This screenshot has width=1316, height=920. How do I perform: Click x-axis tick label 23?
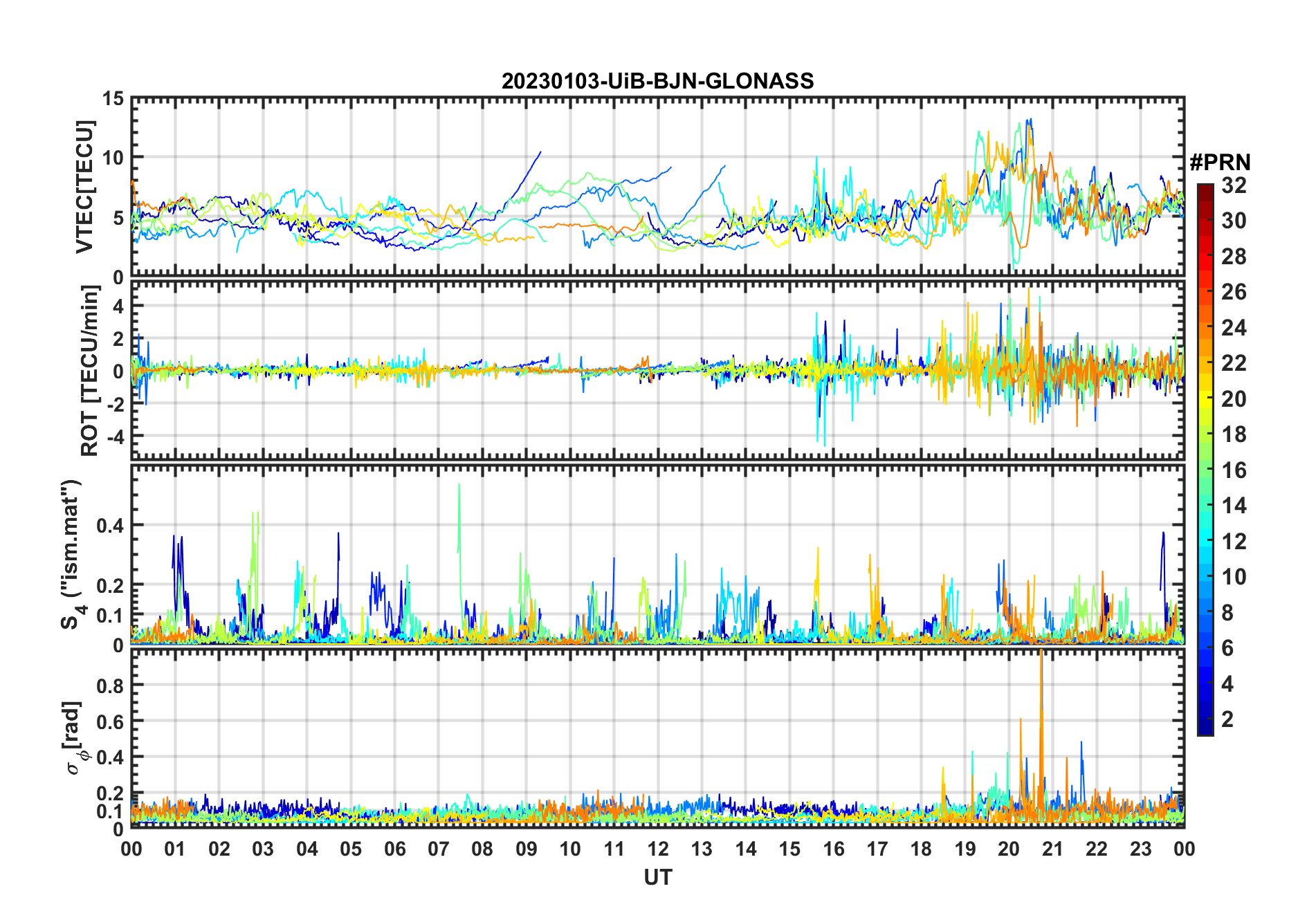(x=1140, y=849)
